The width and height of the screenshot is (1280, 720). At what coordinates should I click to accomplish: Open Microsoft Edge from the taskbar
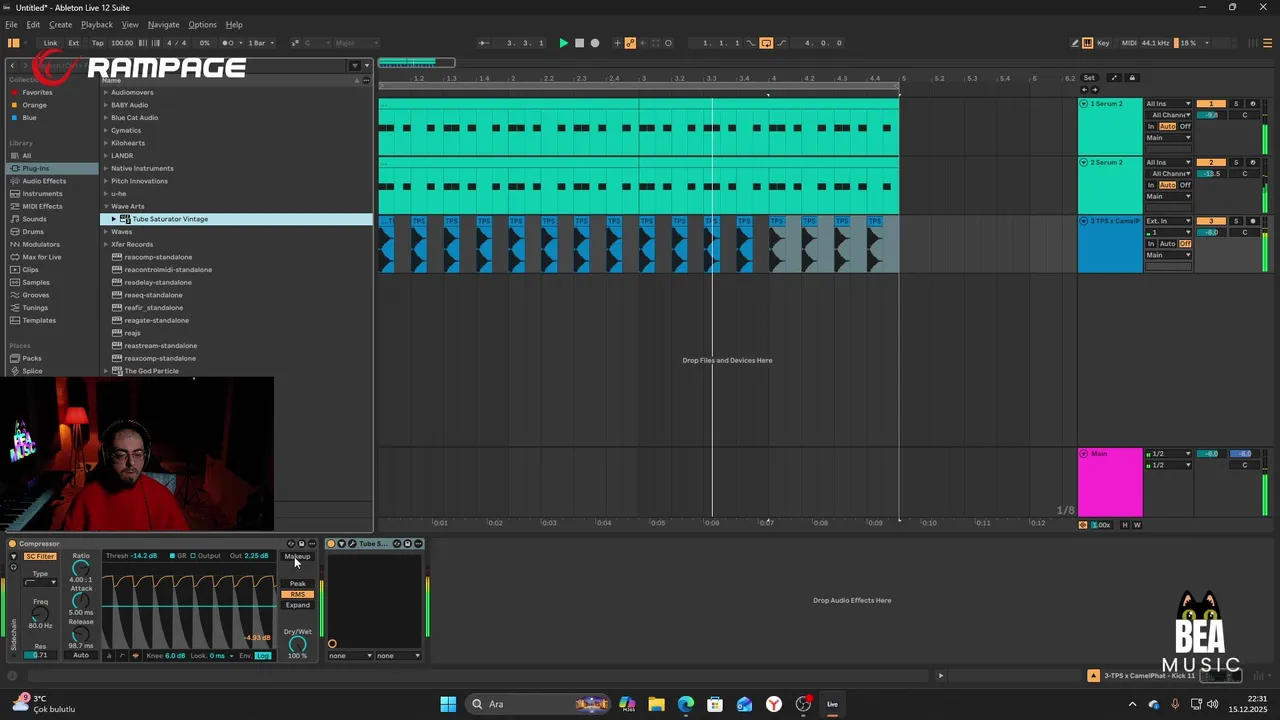tap(685, 704)
